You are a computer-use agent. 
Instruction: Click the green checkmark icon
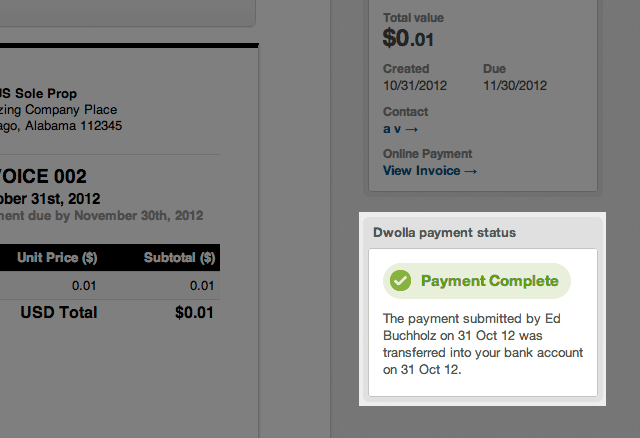[x=400, y=281]
